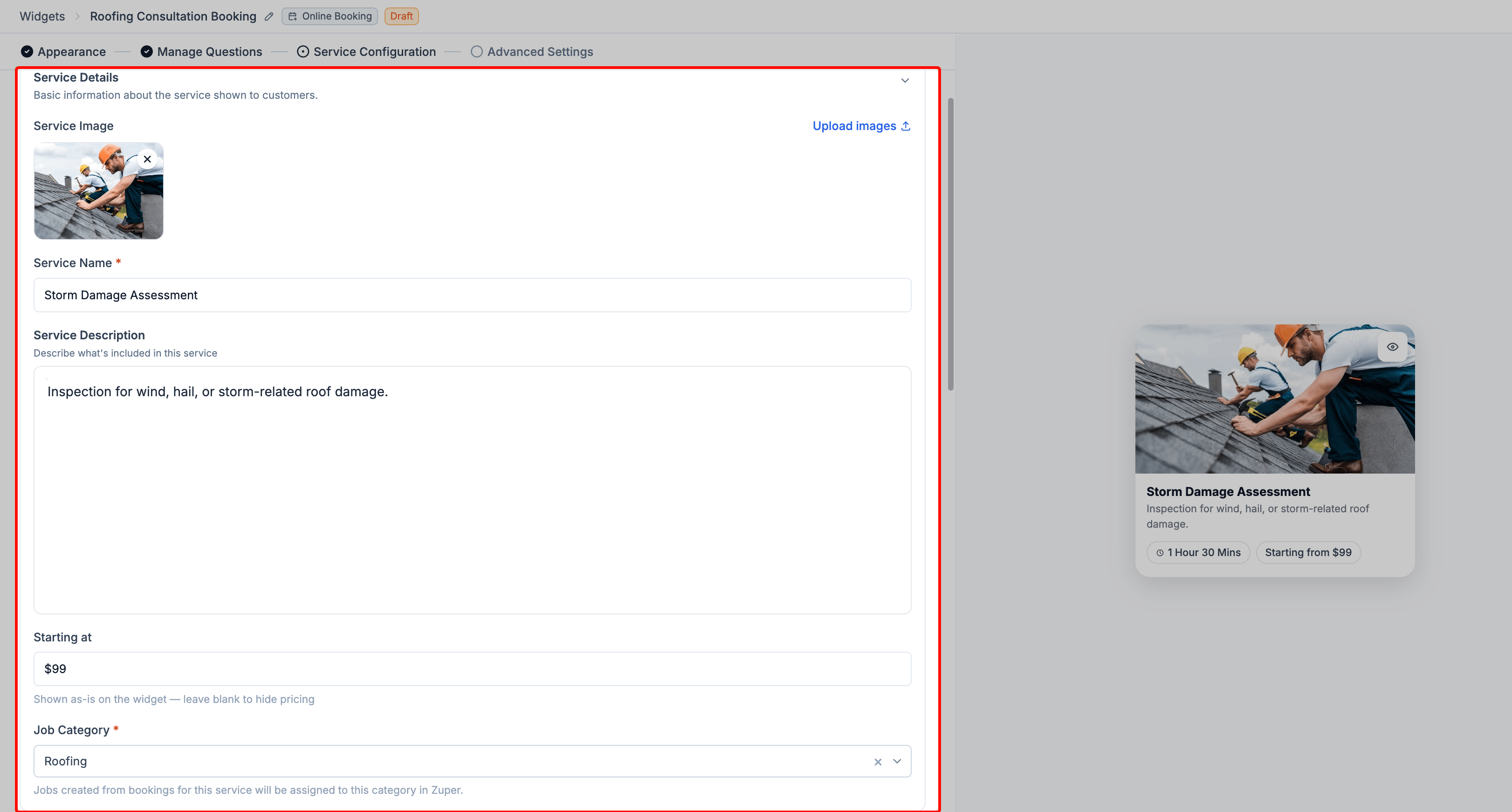Click the roofing service image thumbnail
Viewport: 1512px width, 812px height.
[99, 191]
